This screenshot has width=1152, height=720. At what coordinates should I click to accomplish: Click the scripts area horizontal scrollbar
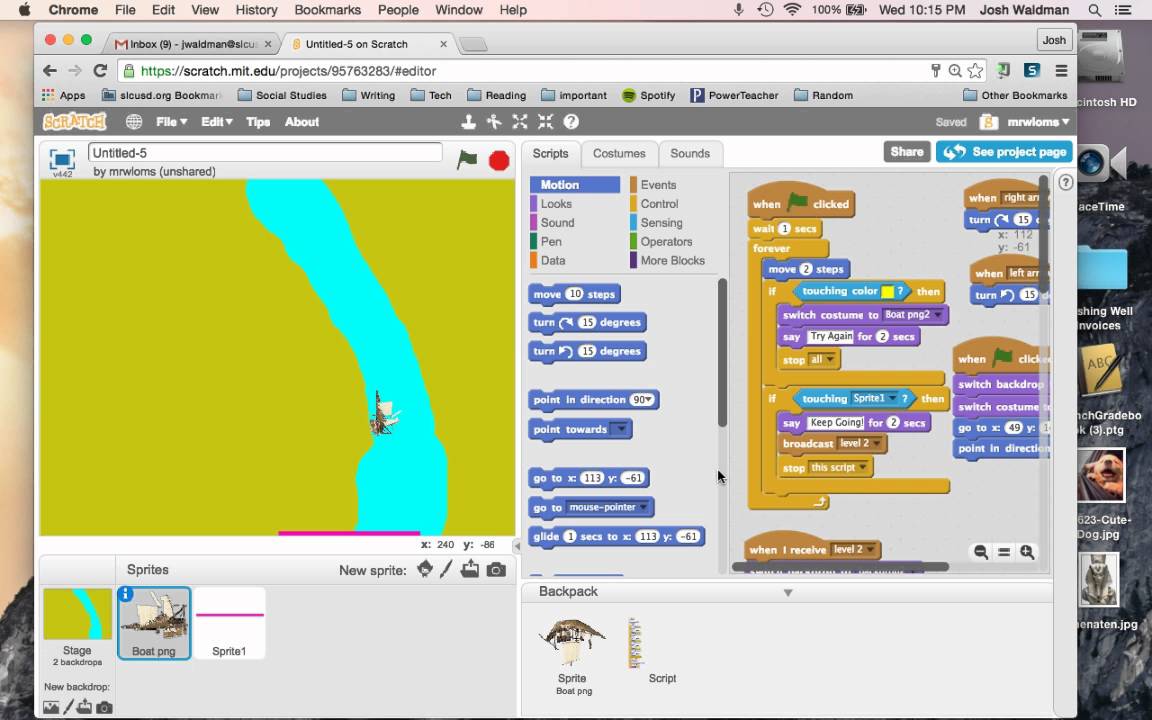click(840, 566)
